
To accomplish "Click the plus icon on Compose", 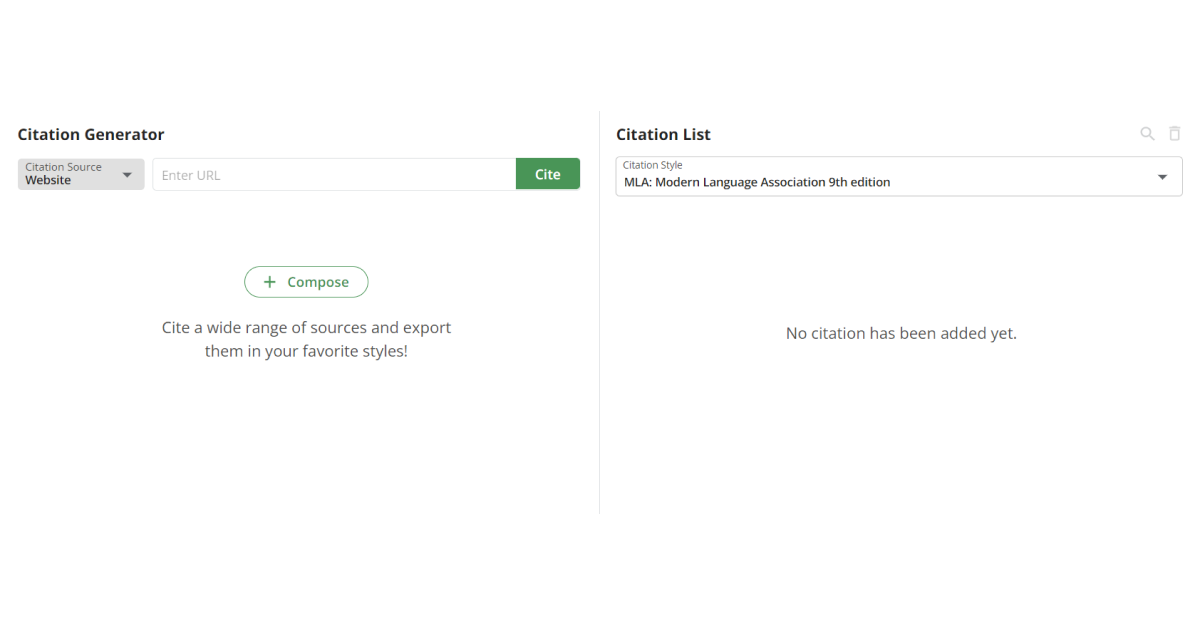I will point(269,282).
